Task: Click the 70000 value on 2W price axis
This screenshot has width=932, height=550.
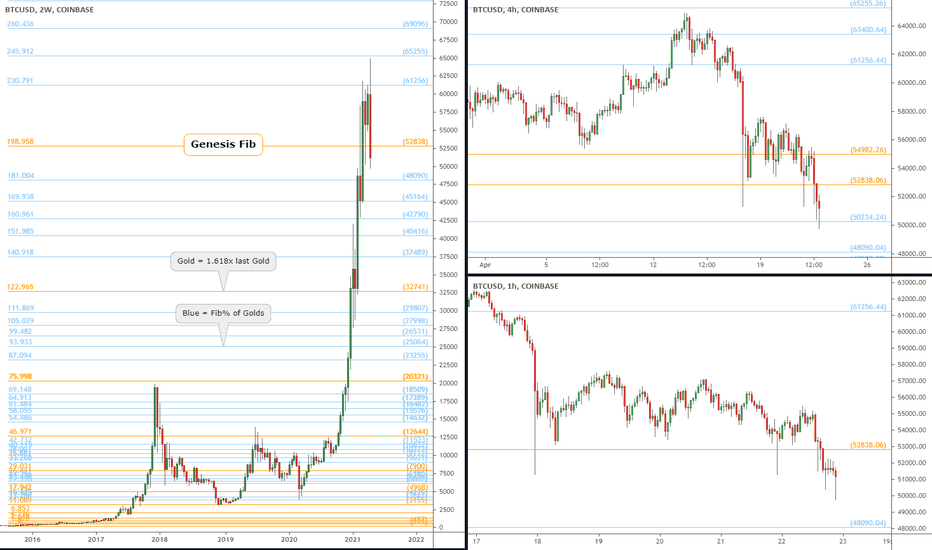Action: coord(448,21)
